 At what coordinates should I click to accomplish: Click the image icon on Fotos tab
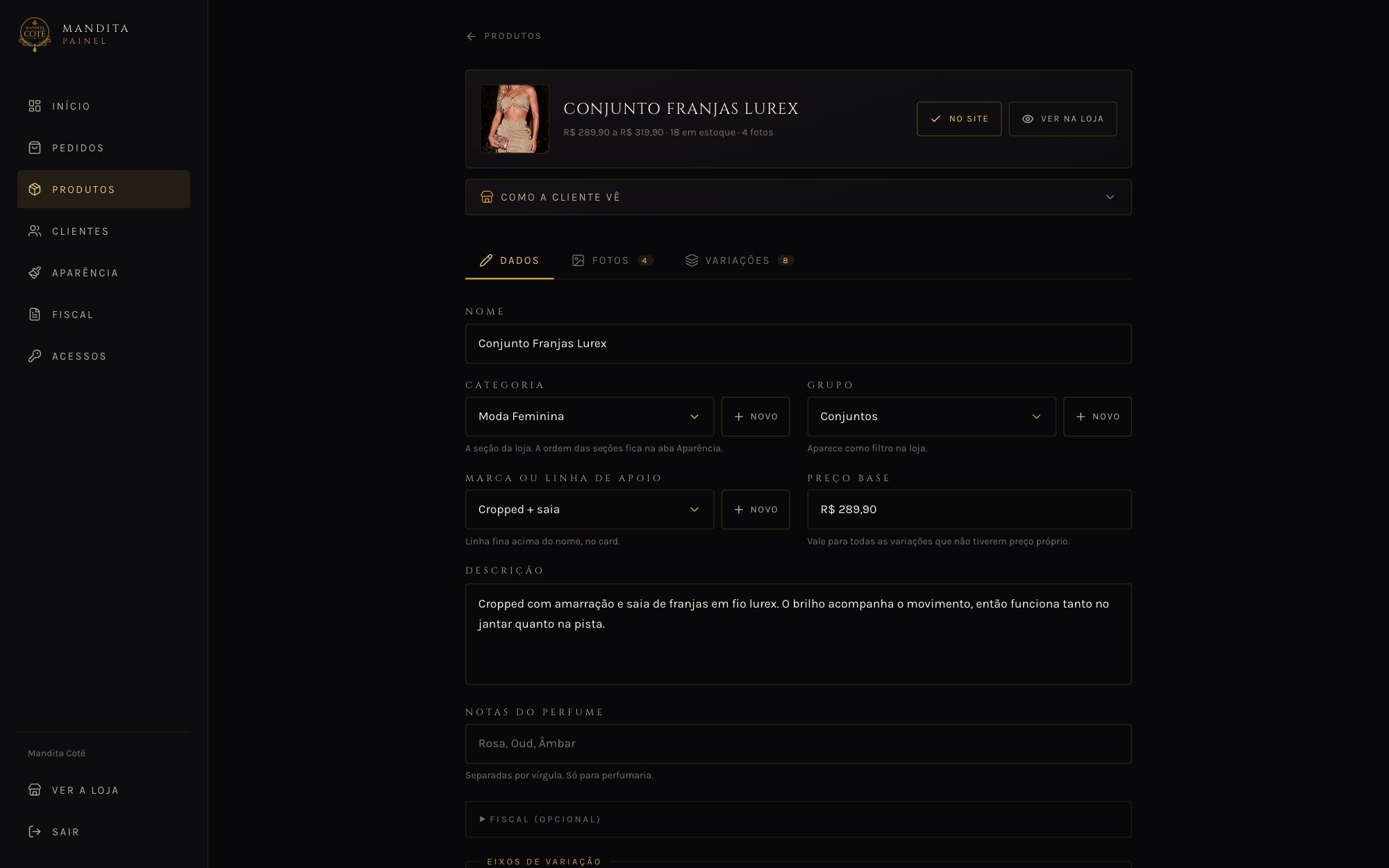click(x=578, y=260)
